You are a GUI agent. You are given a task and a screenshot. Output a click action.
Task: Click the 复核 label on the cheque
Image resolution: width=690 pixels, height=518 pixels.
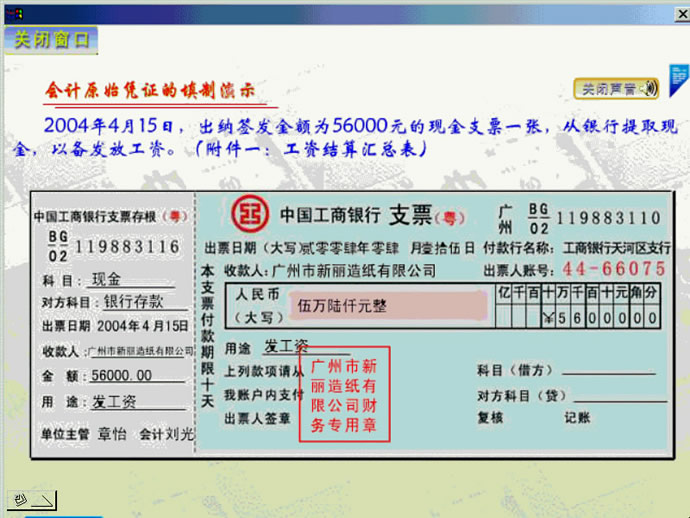(x=490, y=418)
